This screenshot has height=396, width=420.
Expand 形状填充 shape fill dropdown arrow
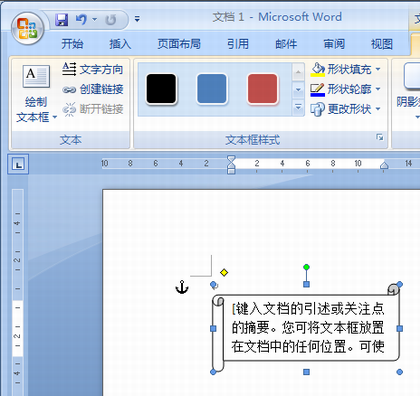(378, 69)
